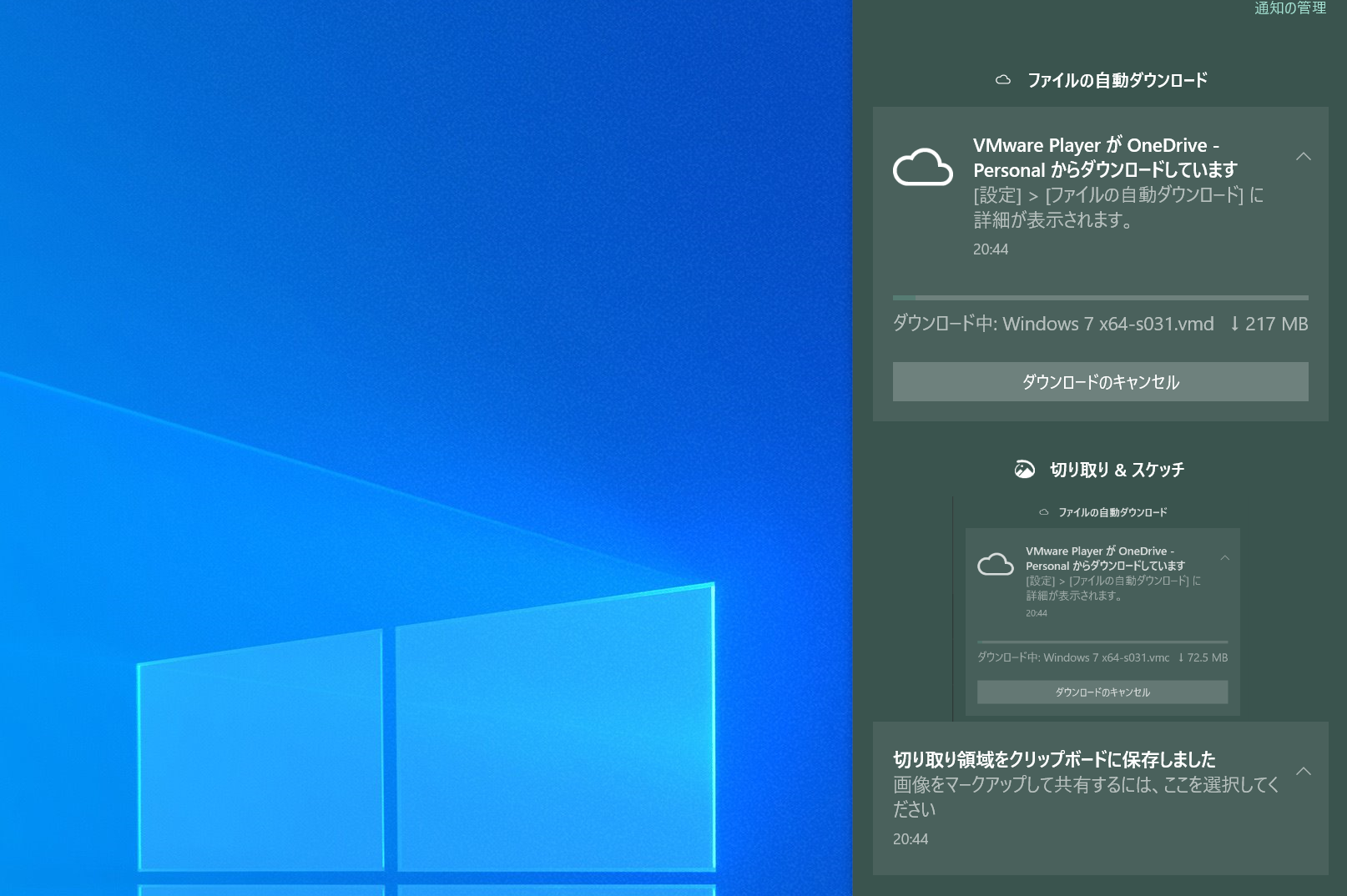This screenshot has height=896, width=1347.
Task: Click the [設定] > [ファイルの自動ダウンロード] description text
Action: pyautogui.click(x=1118, y=207)
